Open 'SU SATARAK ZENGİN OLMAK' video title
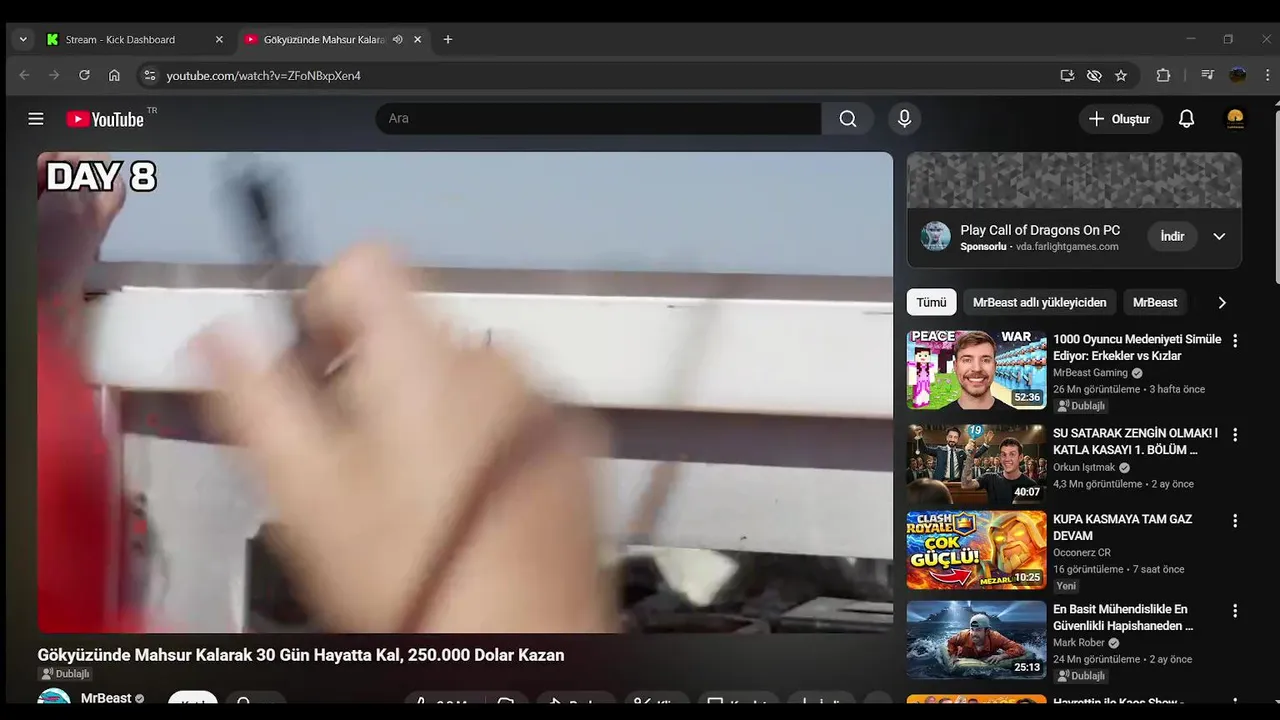The image size is (1280, 720). click(x=1135, y=442)
